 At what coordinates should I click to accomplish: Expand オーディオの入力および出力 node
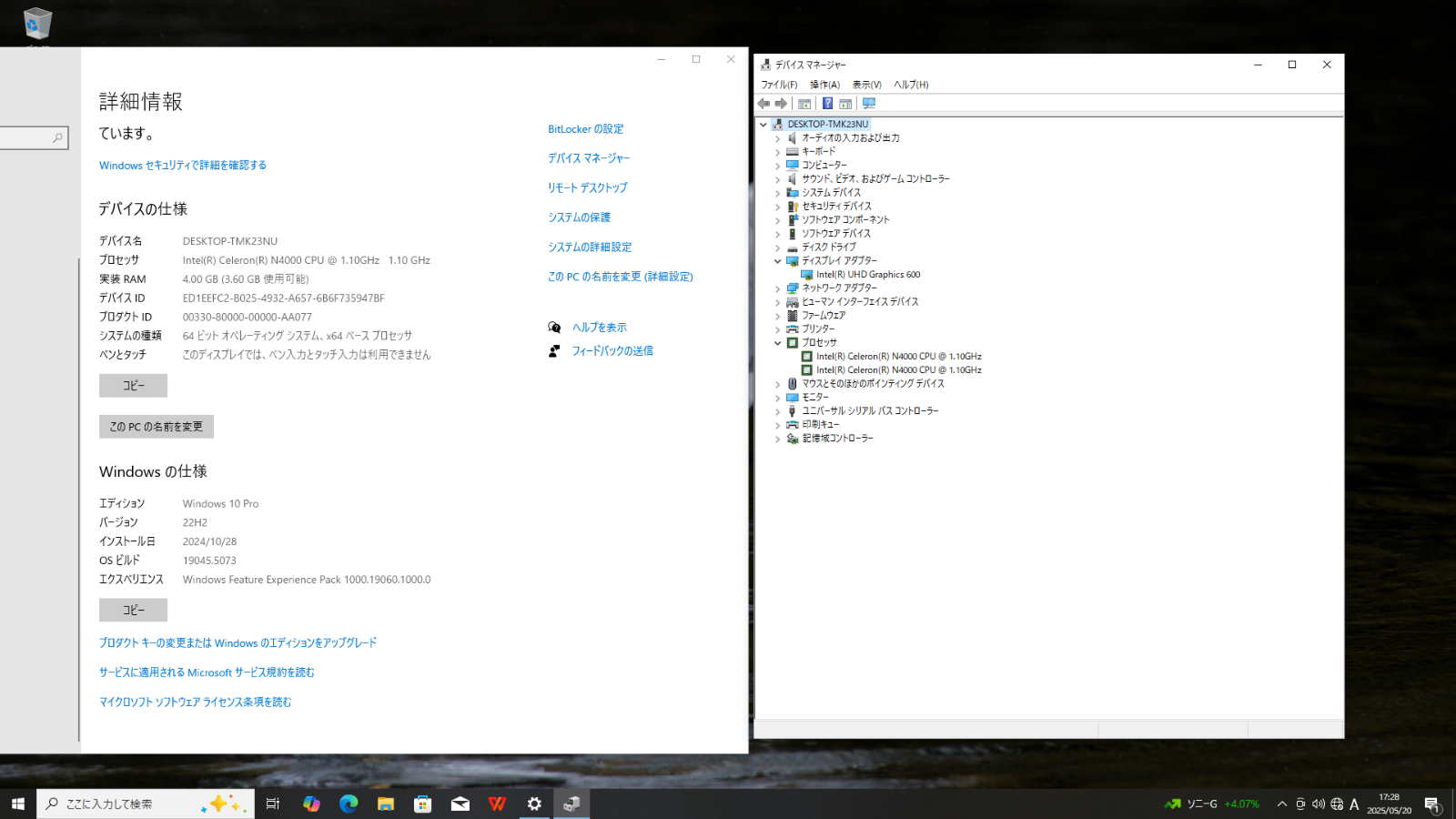[x=777, y=138]
